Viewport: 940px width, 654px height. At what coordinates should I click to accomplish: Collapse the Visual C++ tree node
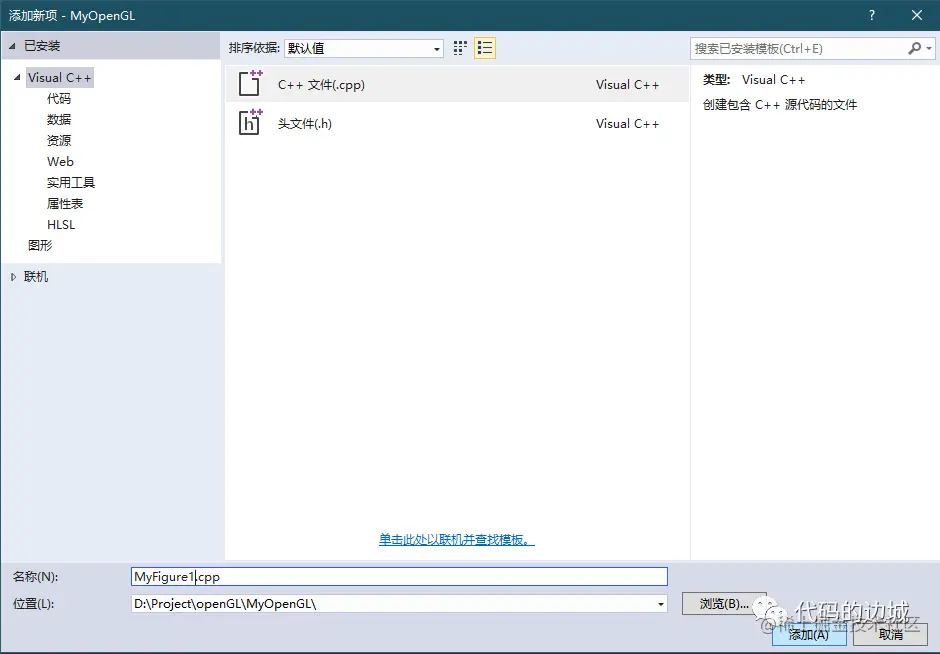(x=17, y=77)
